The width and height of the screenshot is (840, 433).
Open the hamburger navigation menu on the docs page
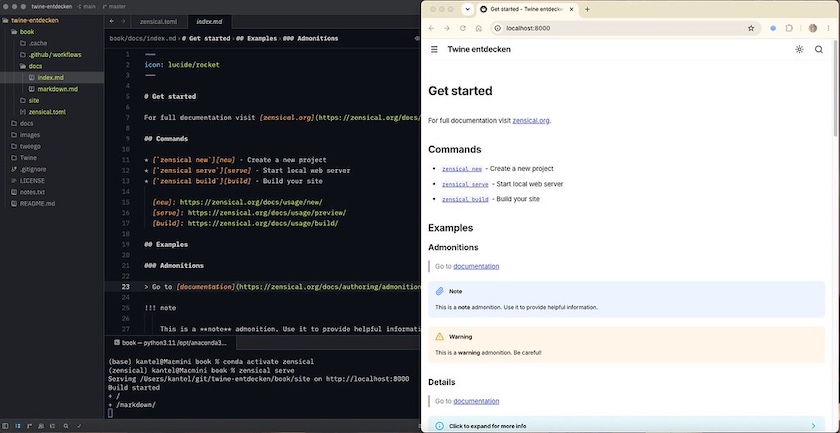[x=434, y=49]
